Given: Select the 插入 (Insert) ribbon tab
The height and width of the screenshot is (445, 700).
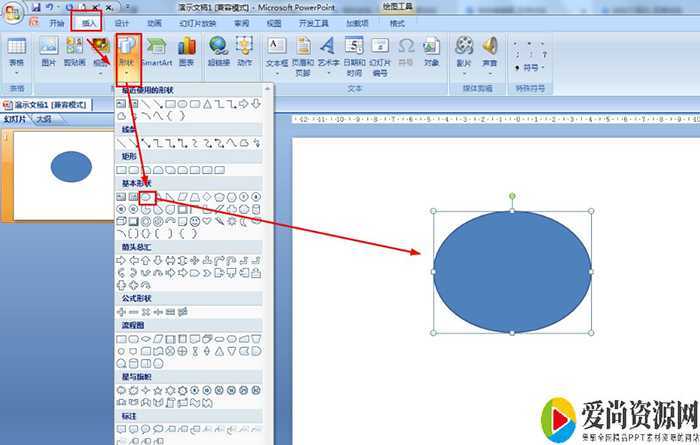Looking at the screenshot, I should point(89,23).
